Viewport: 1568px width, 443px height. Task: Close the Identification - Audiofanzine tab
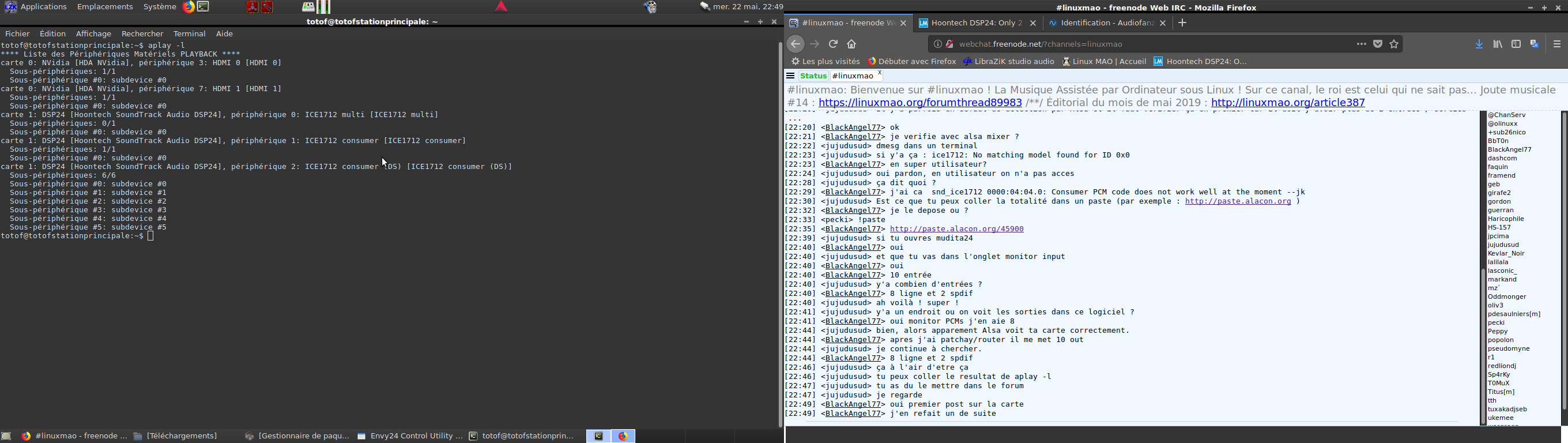click(x=1163, y=24)
